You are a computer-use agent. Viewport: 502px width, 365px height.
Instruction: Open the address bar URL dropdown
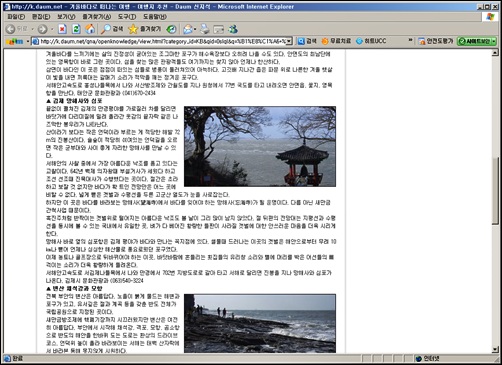(289, 41)
